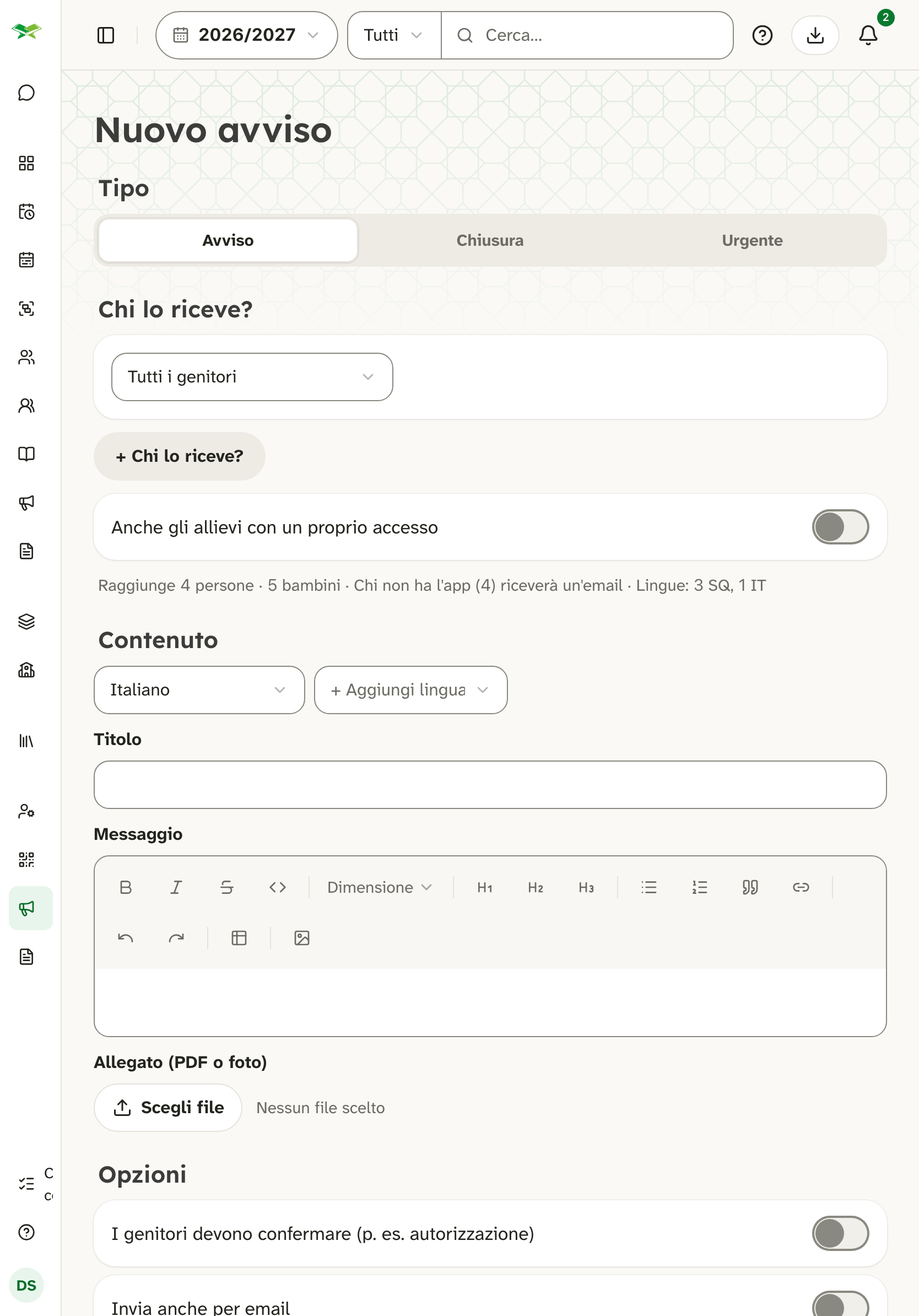
Task: Focus the 'Titolo' input field
Action: coord(490,785)
